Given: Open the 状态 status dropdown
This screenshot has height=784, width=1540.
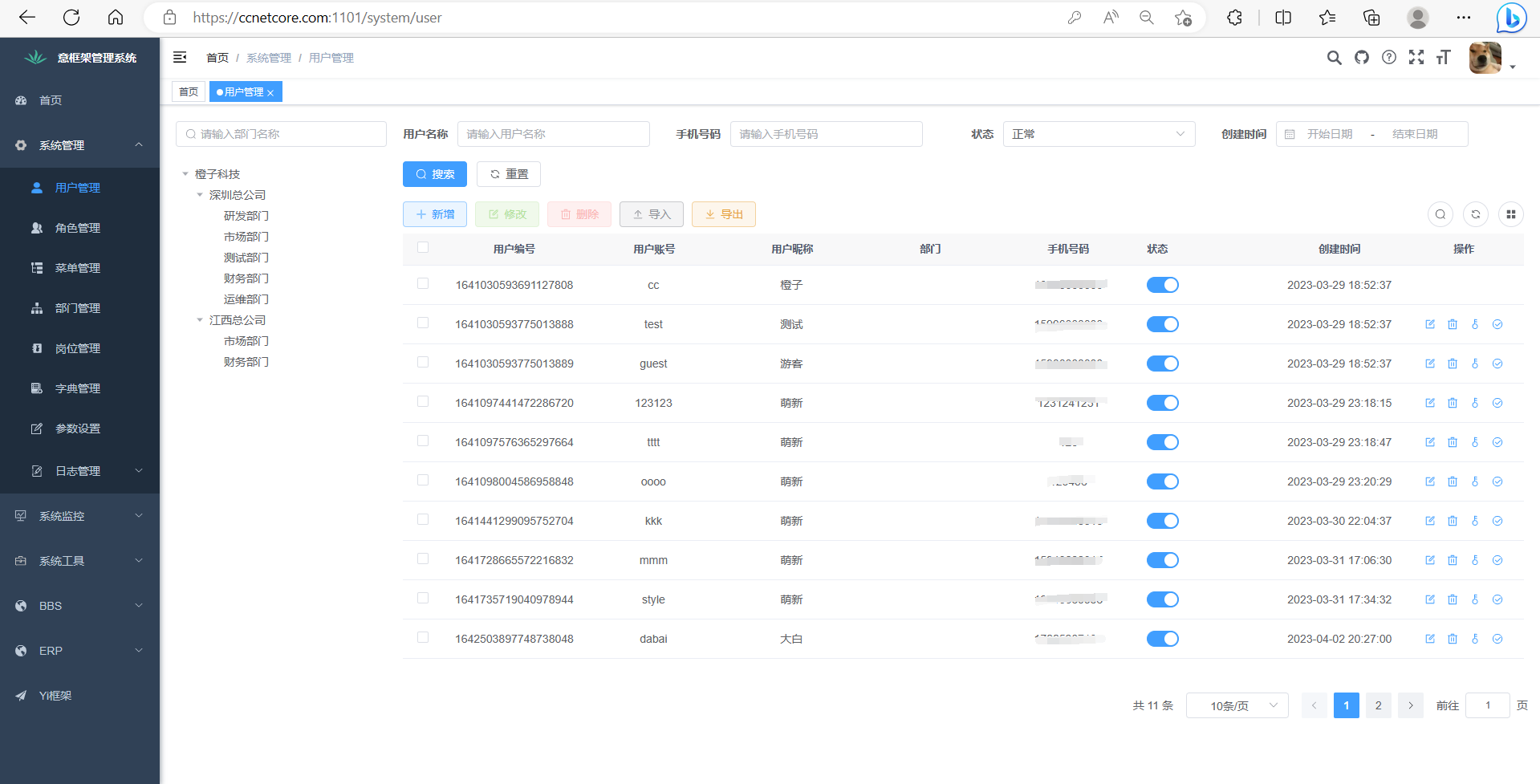Looking at the screenshot, I should (1099, 134).
